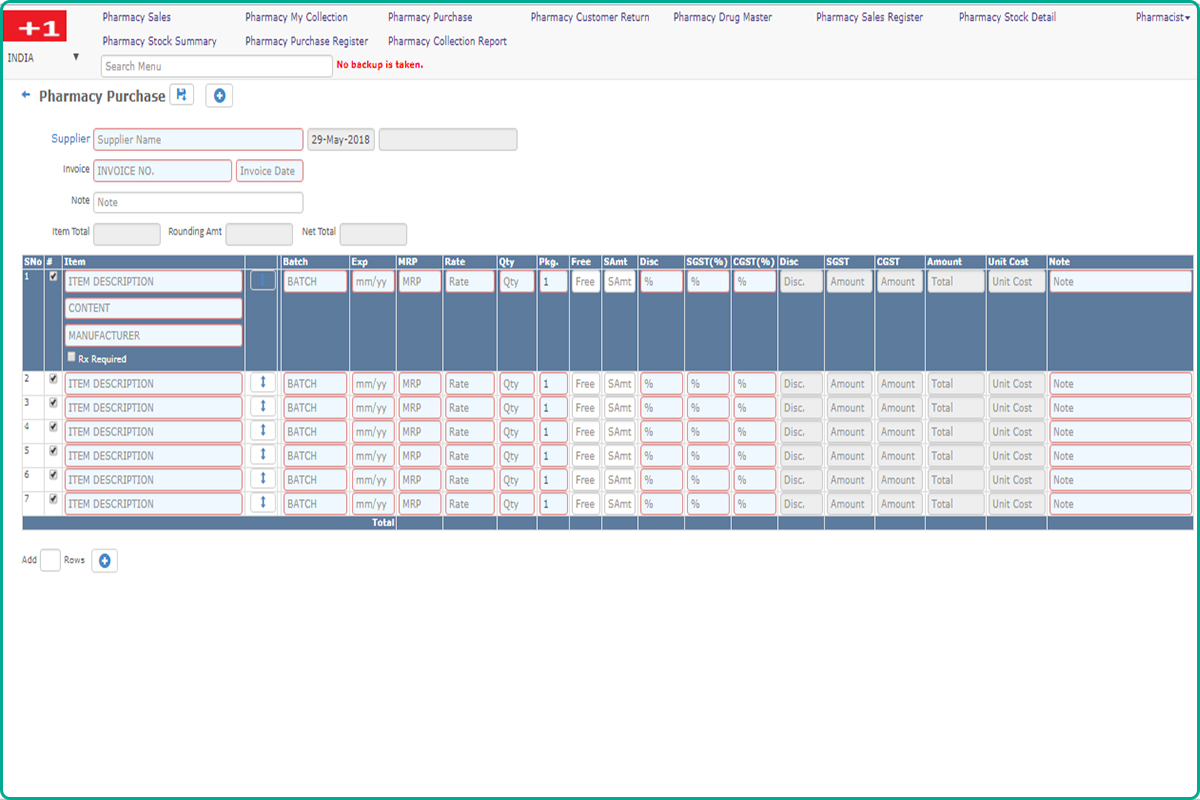Open Pharmacy Sales menu item

137,18
